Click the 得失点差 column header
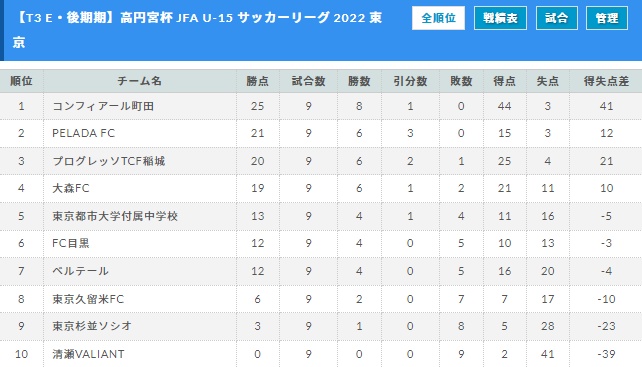Image resolution: width=642 pixels, height=367 pixels. (606, 81)
